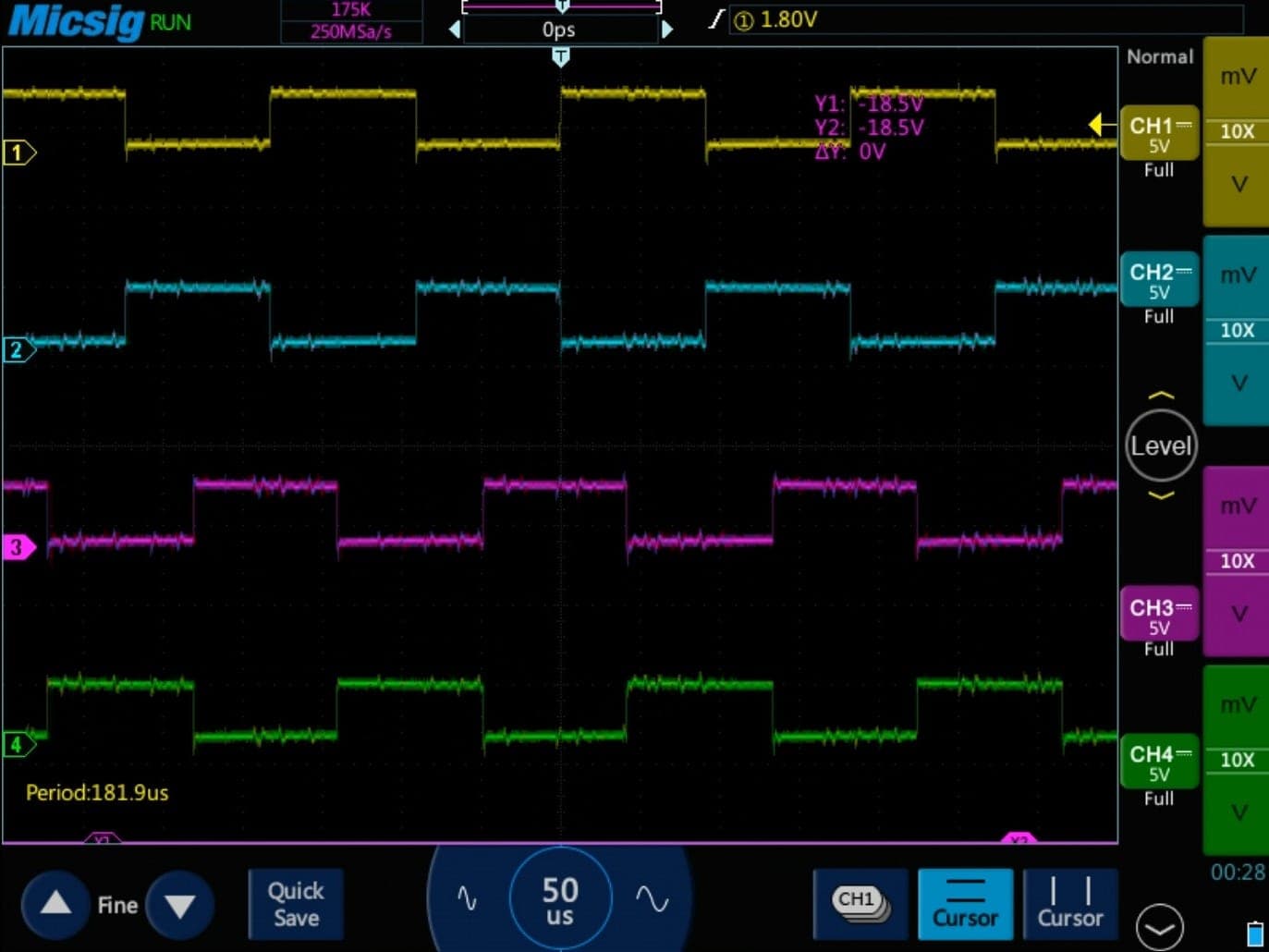Grab the Y2 cursor handle
The image size is (1269, 952).
point(1019,837)
